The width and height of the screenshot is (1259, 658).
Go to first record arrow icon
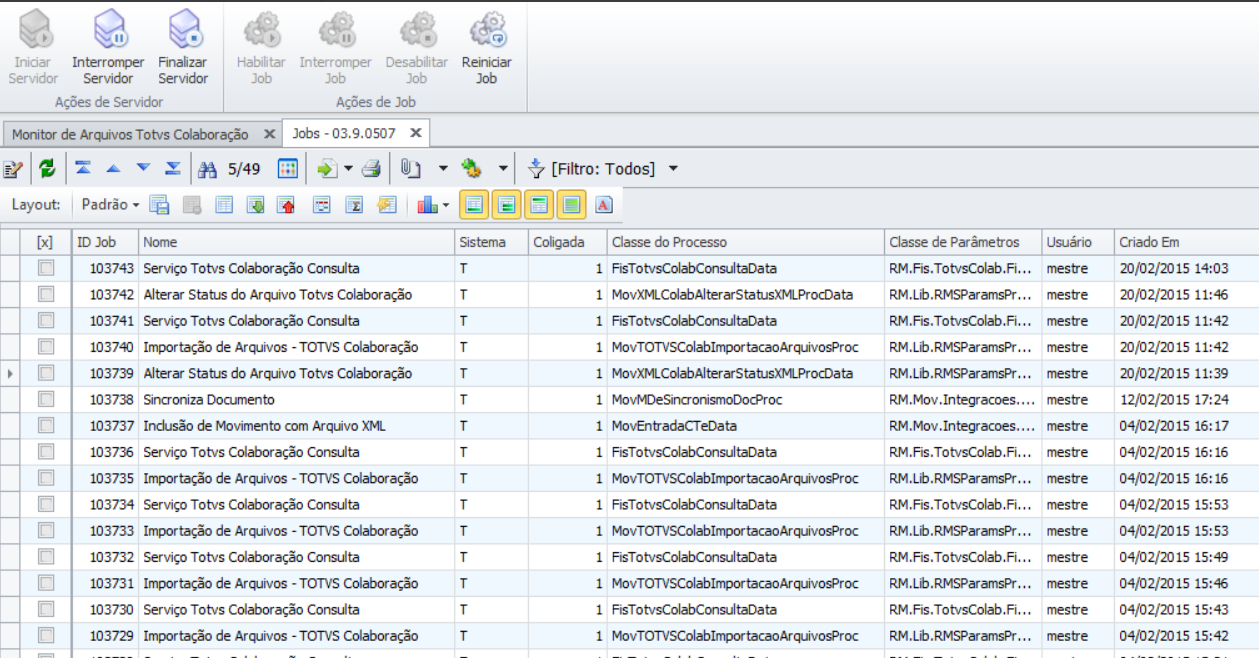(83, 168)
